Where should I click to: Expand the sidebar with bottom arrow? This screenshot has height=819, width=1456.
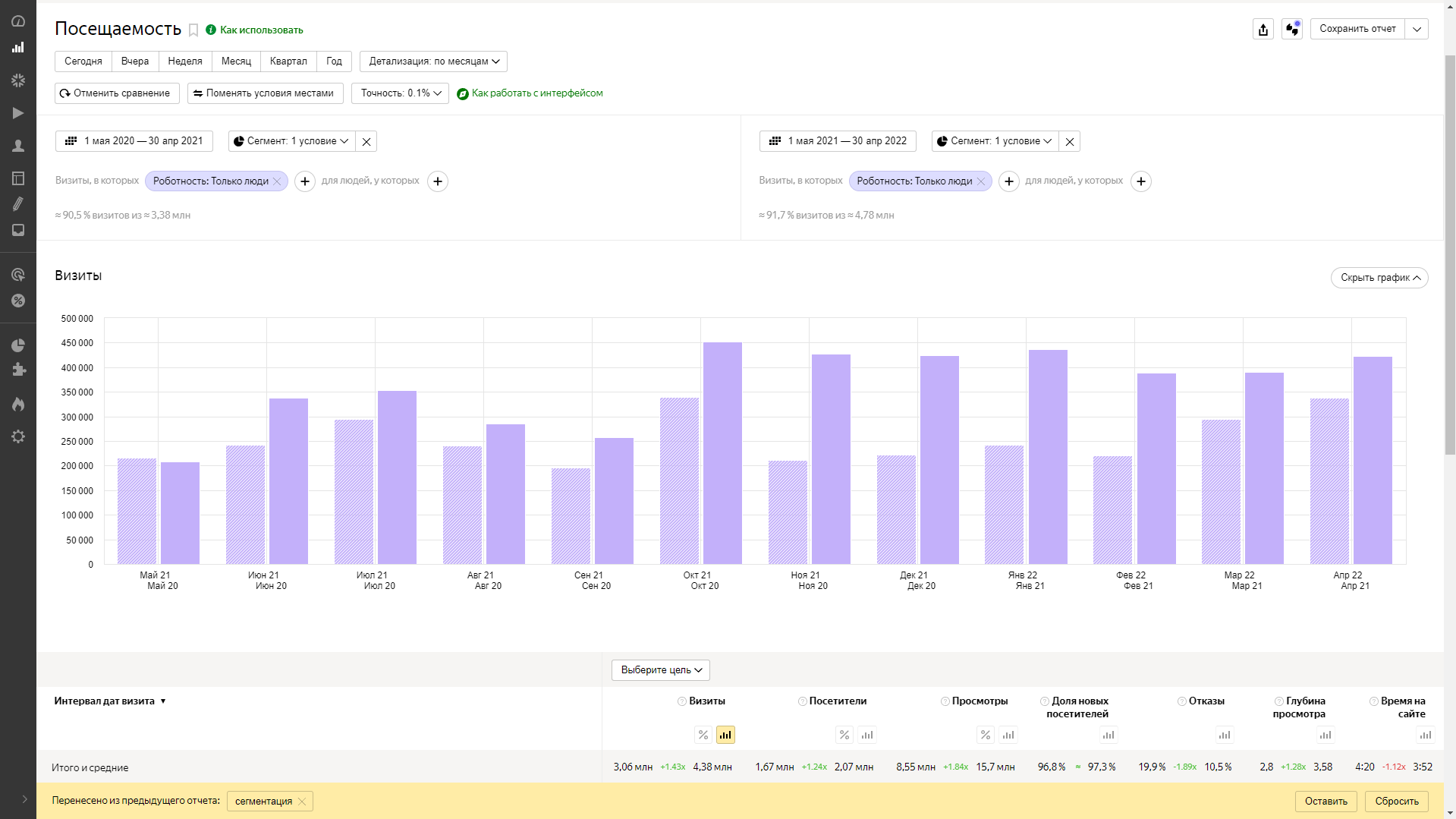(x=24, y=799)
